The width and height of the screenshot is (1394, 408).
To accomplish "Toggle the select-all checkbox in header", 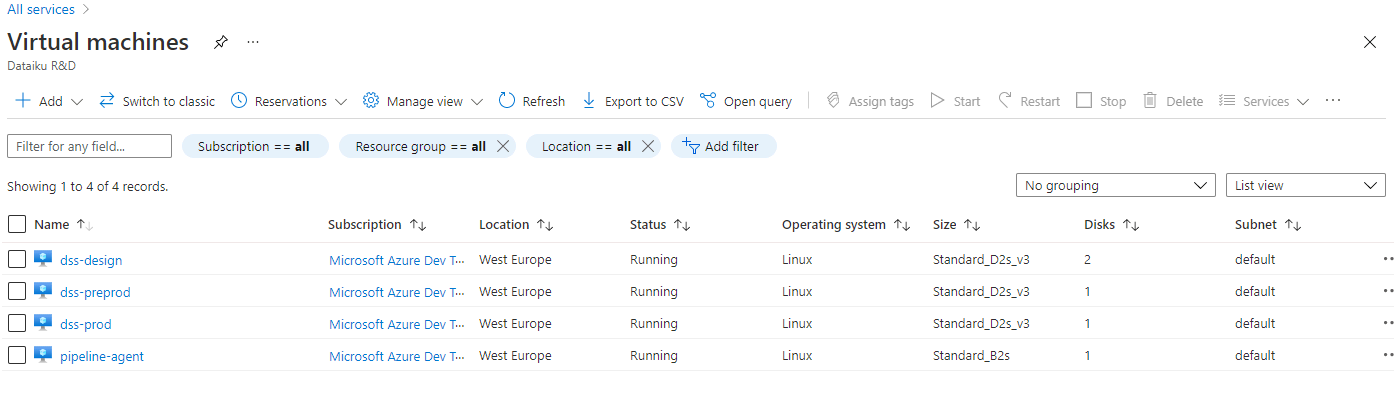I will 17,225.
